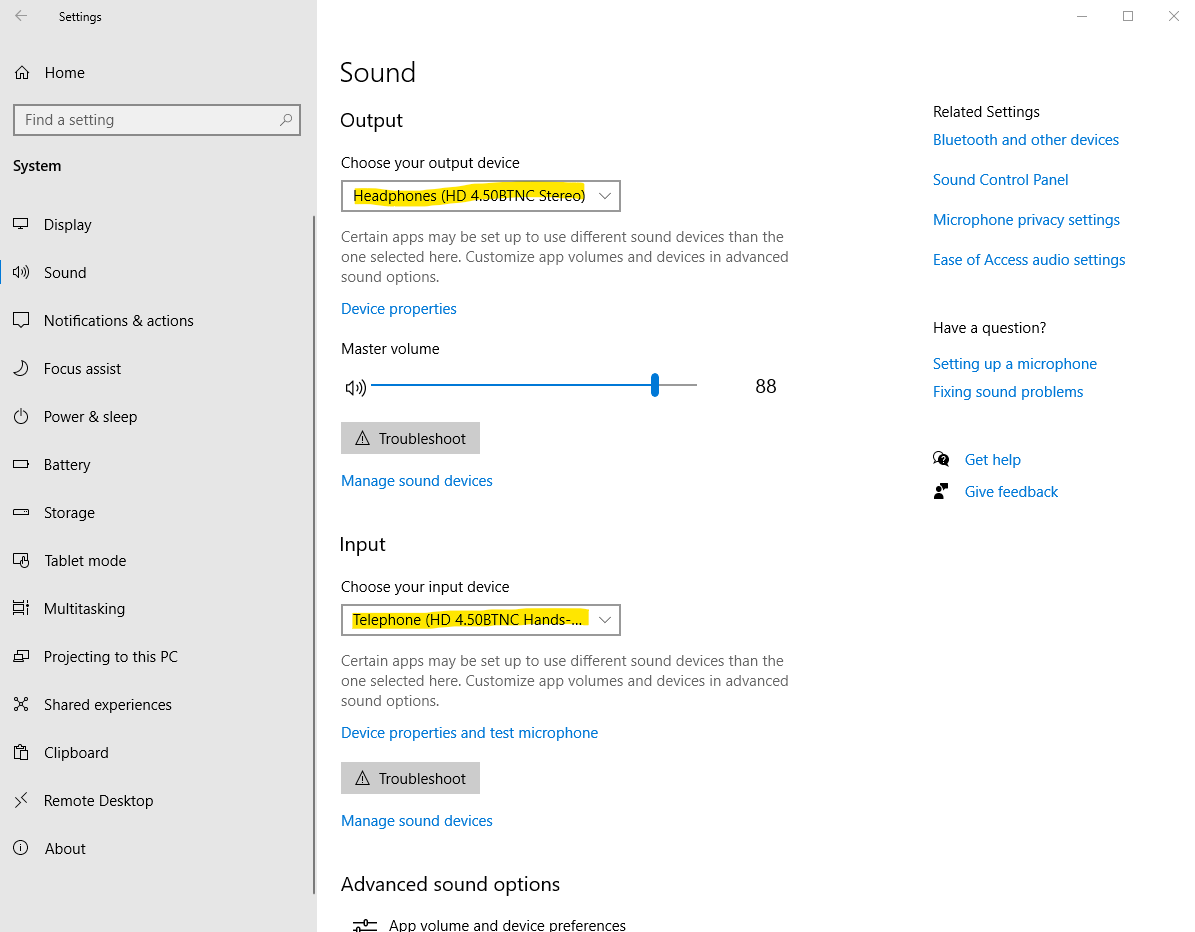Click the Troubleshoot button under Output
The width and height of the screenshot is (1195, 932).
click(410, 437)
